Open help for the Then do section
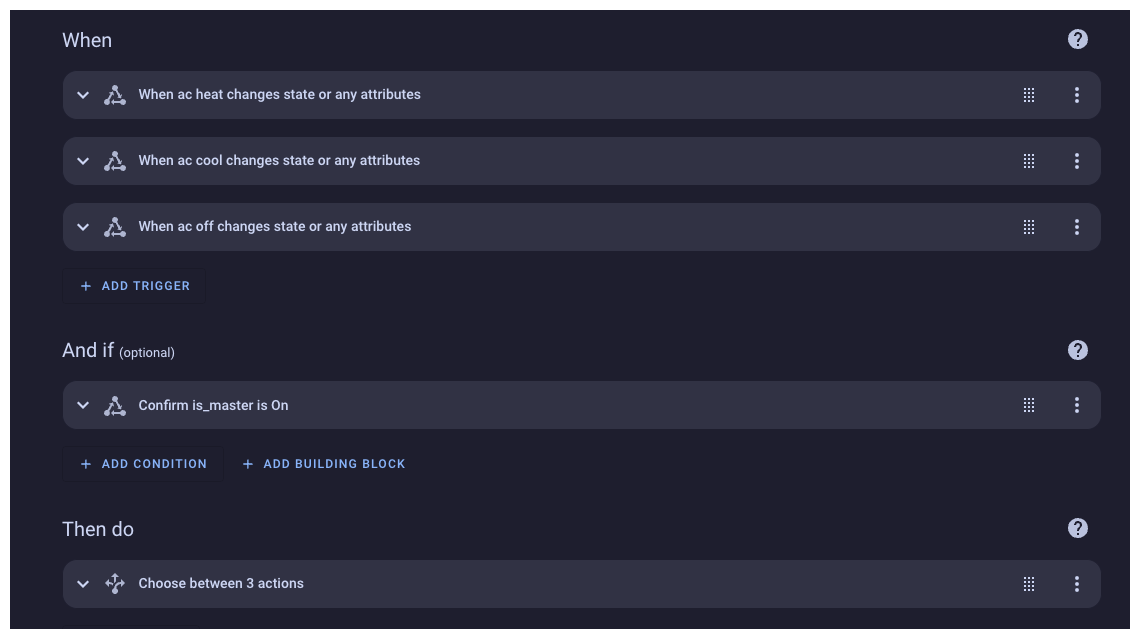Viewport: 1140px width, 639px height. pyautogui.click(x=1077, y=528)
